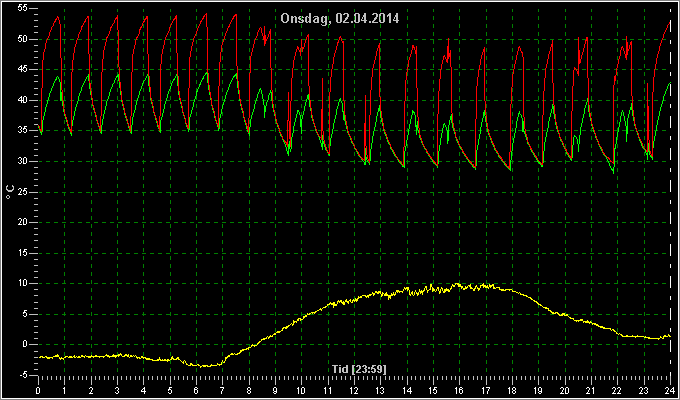Screen dimensions: 680x400
Task: Select hour 12 on the time axis
Action: (354, 390)
